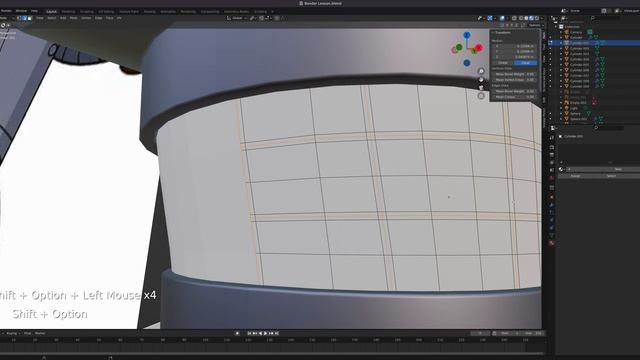This screenshot has height=360, width=640.
Task: Open Particles properties tab
Action: 552,212
